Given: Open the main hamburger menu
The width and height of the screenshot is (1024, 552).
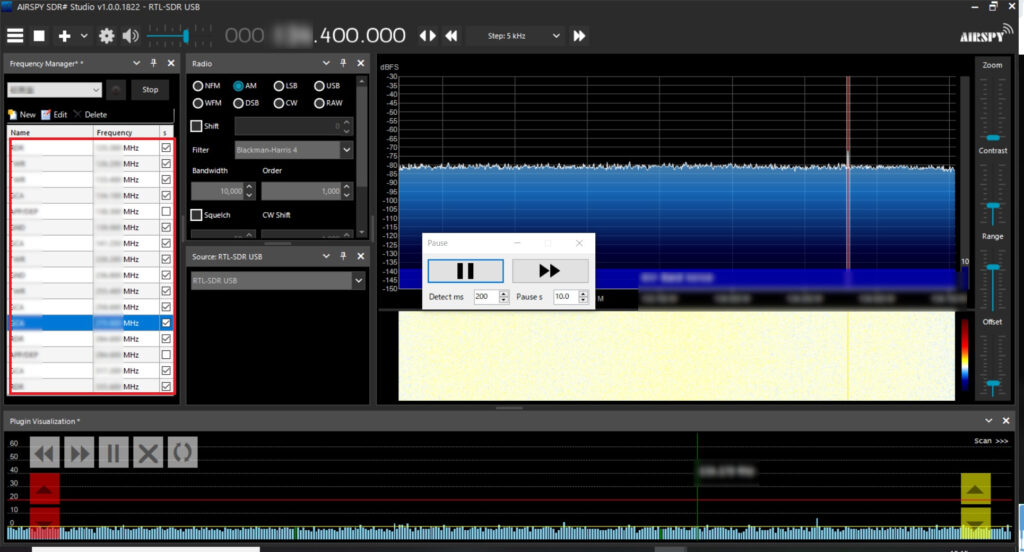Looking at the screenshot, I should pyautogui.click(x=15, y=36).
